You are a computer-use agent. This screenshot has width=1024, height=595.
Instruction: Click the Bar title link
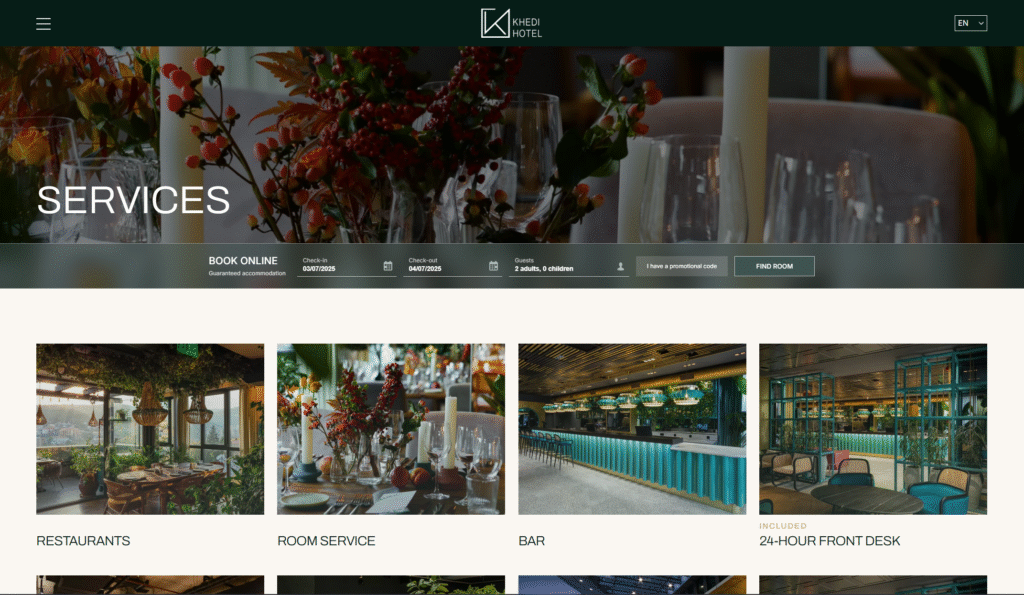coord(532,541)
